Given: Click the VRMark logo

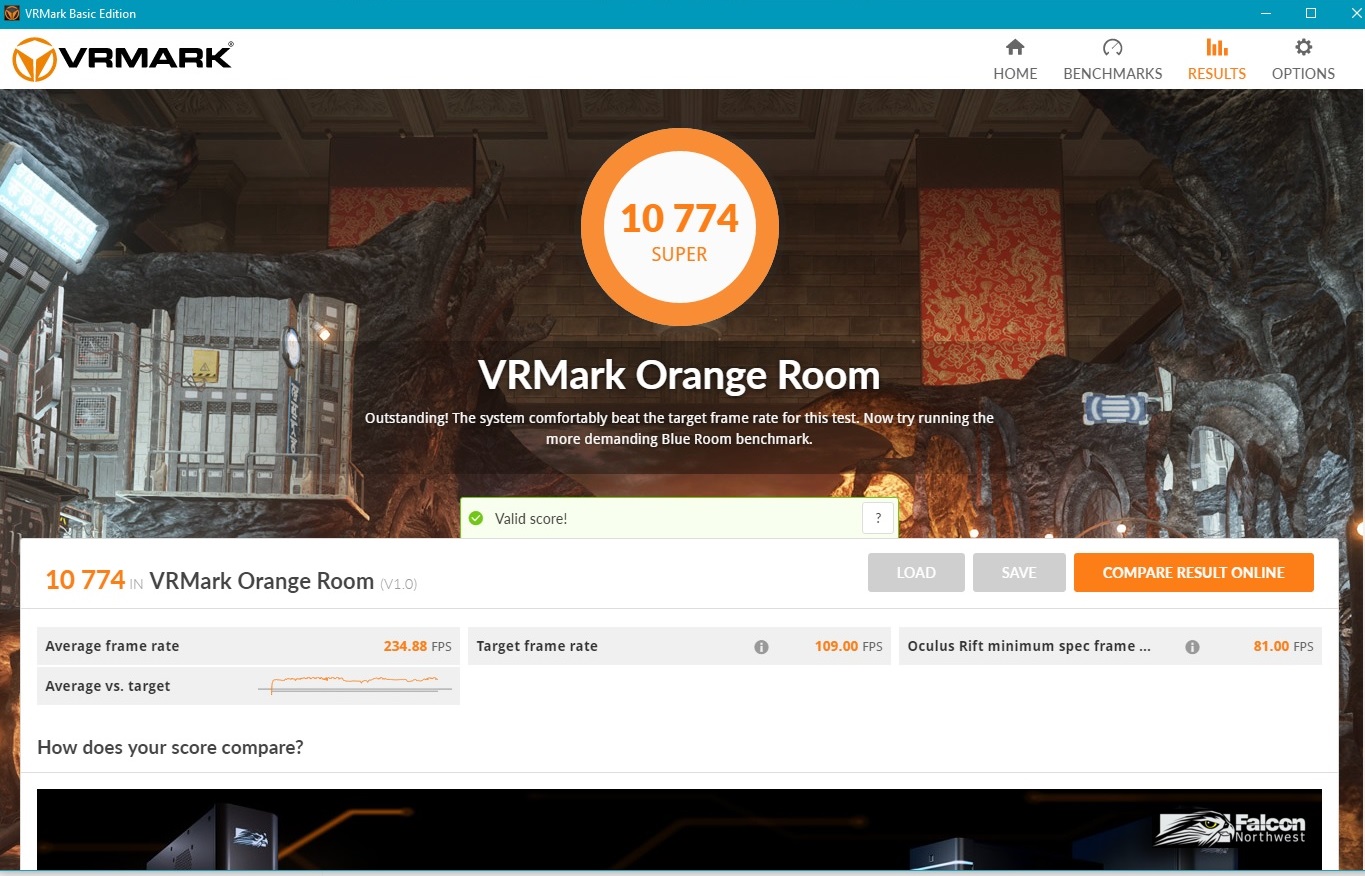Looking at the screenshot, I should point(122,59).
